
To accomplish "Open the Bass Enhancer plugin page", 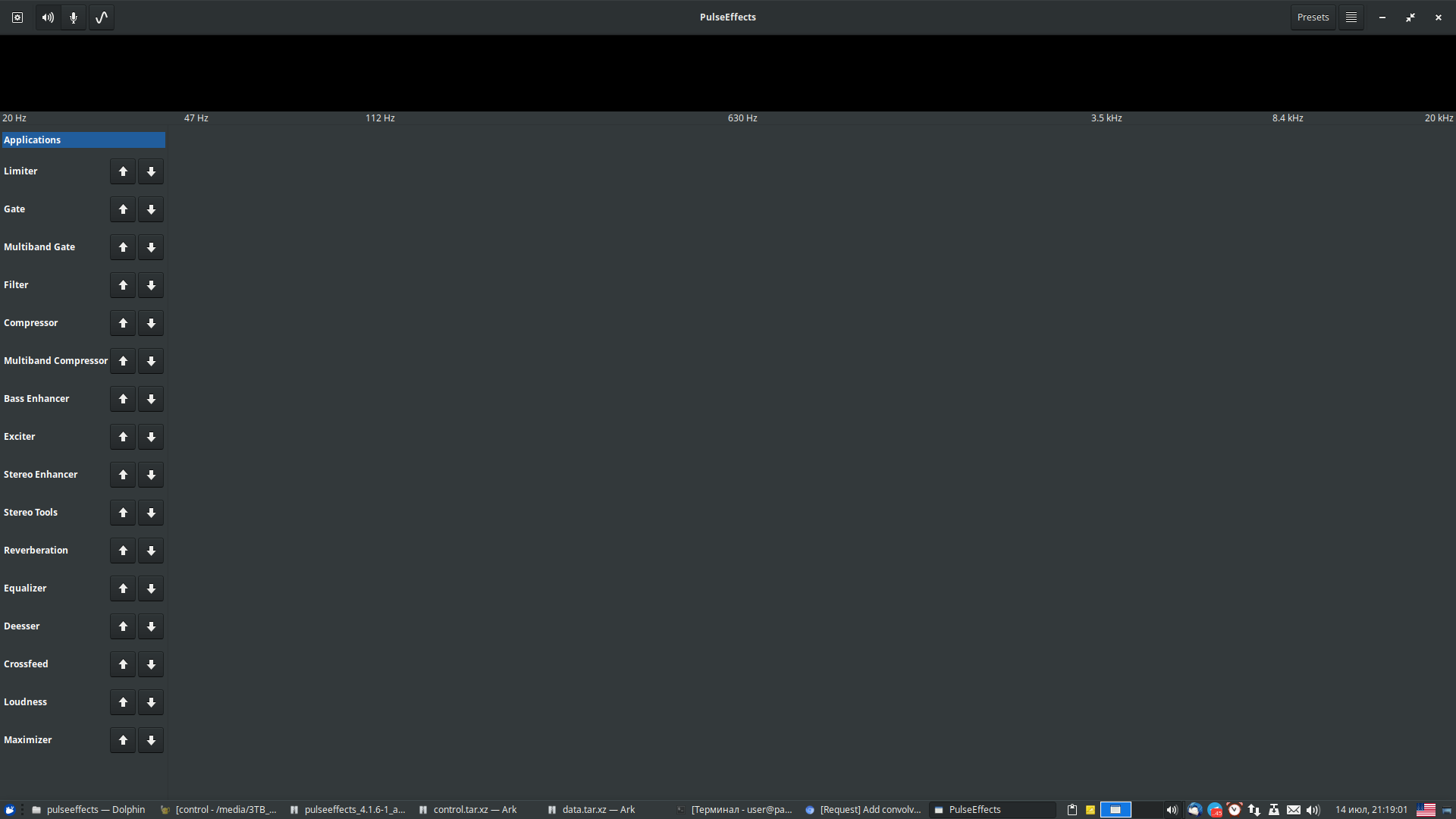I will (36, 399).
